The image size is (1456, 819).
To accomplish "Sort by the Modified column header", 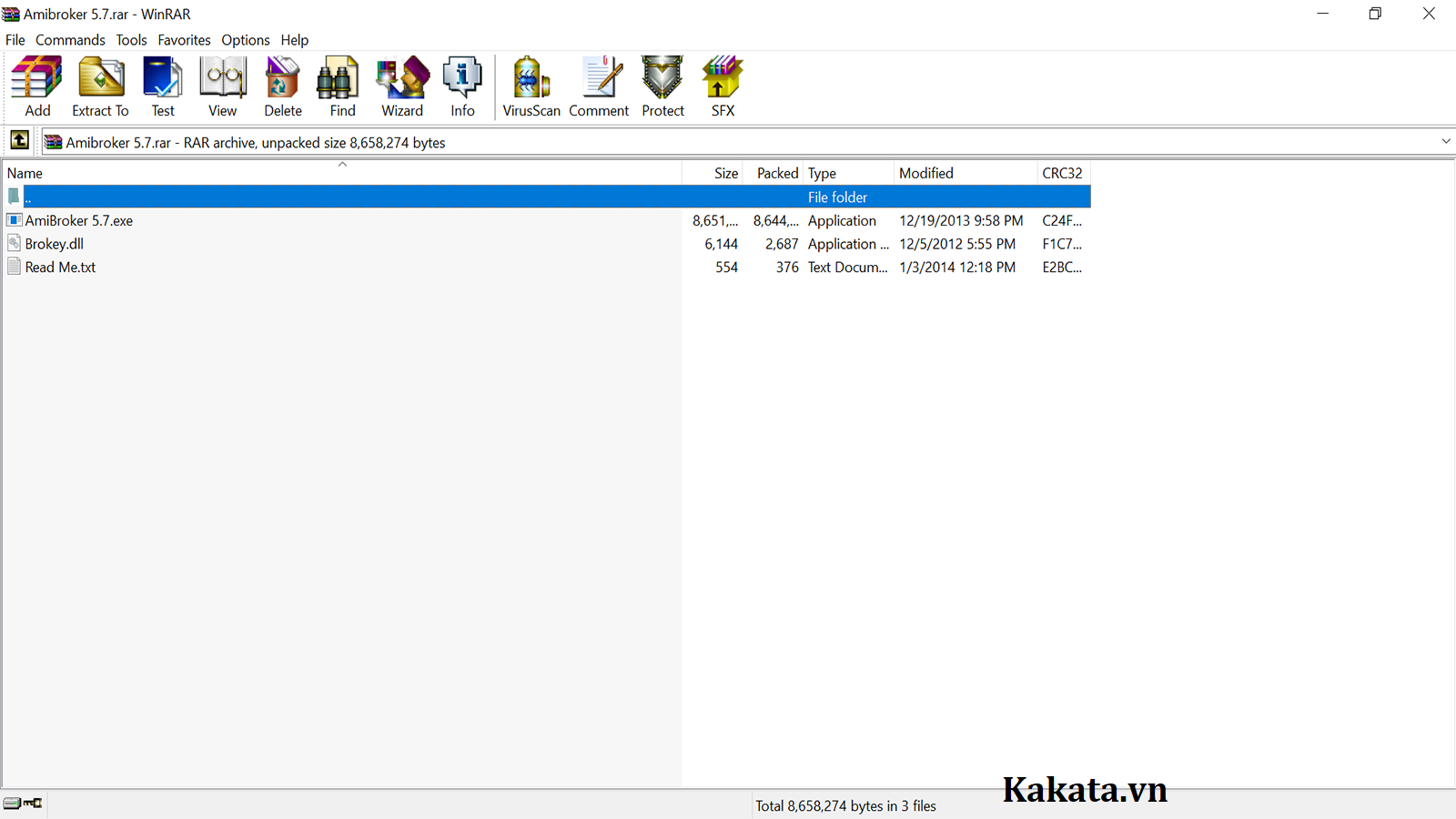I will point(966,173).
